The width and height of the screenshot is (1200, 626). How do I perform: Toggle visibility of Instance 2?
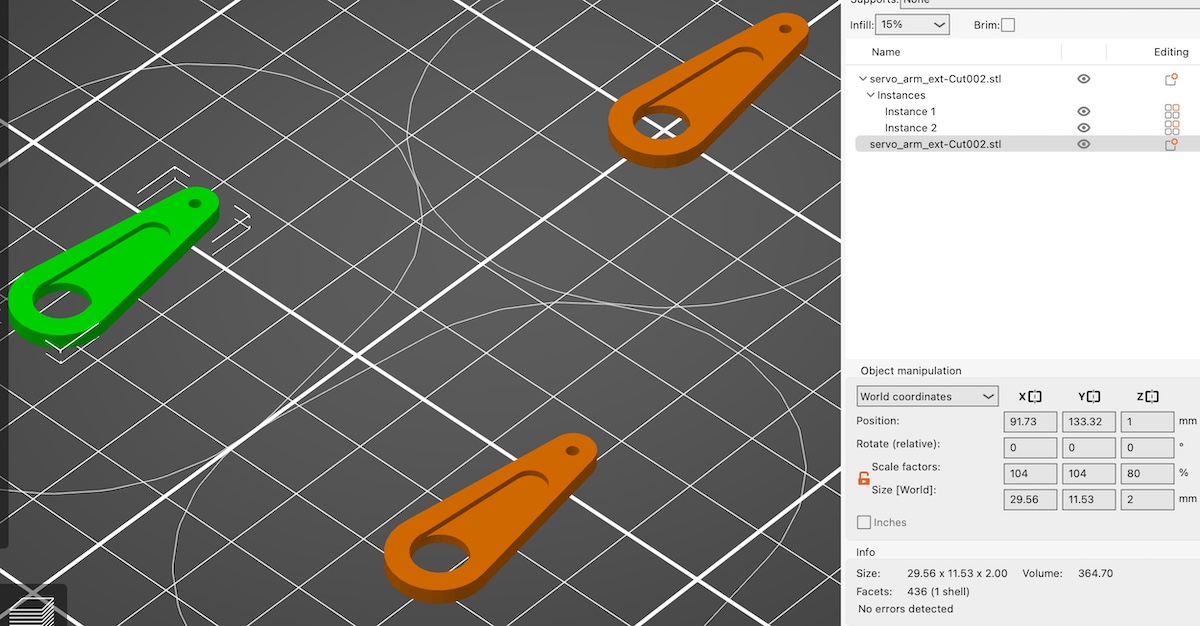(1084, 128)
